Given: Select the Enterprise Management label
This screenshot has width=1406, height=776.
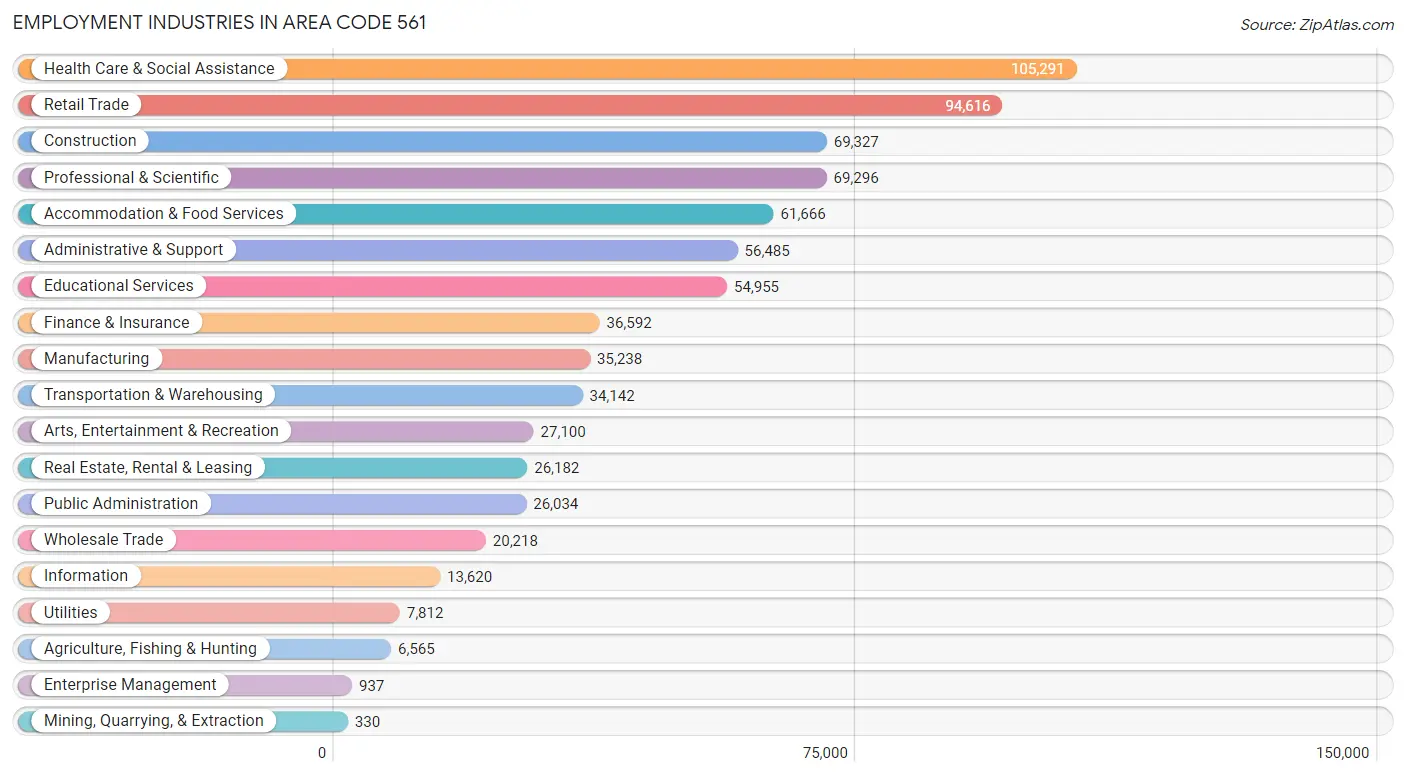Looking at the screenshot, I should pyautogui.click(x=130, y=684).
